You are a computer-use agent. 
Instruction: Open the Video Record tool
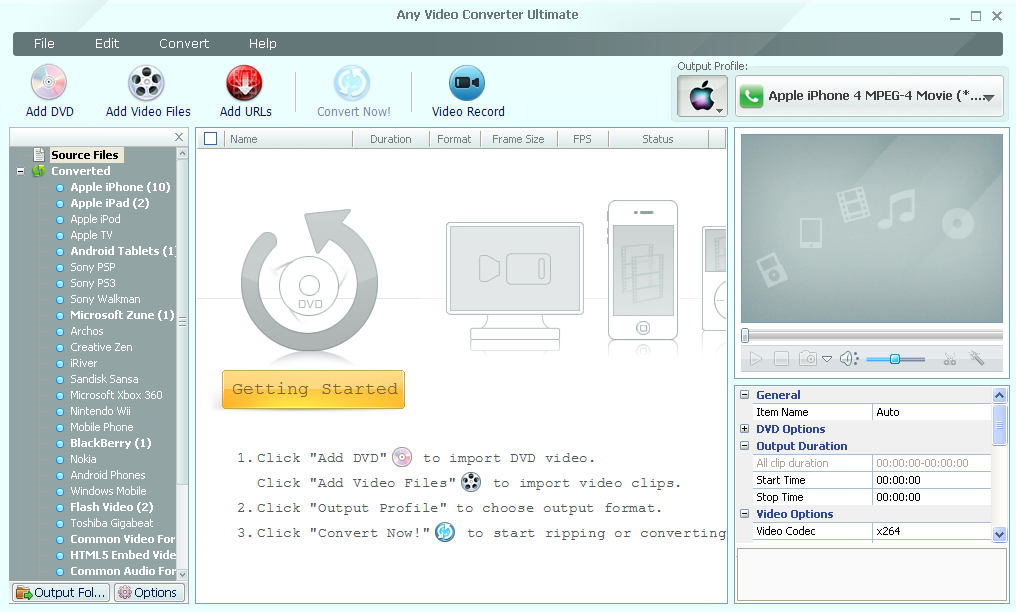pos(467,83)
